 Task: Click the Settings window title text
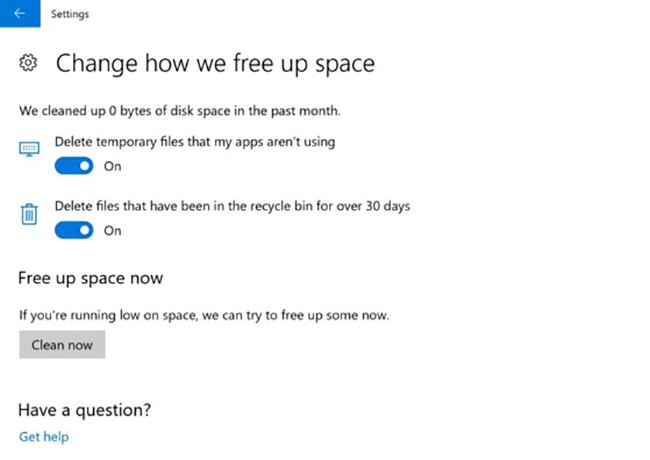click(x=71, y=14)
